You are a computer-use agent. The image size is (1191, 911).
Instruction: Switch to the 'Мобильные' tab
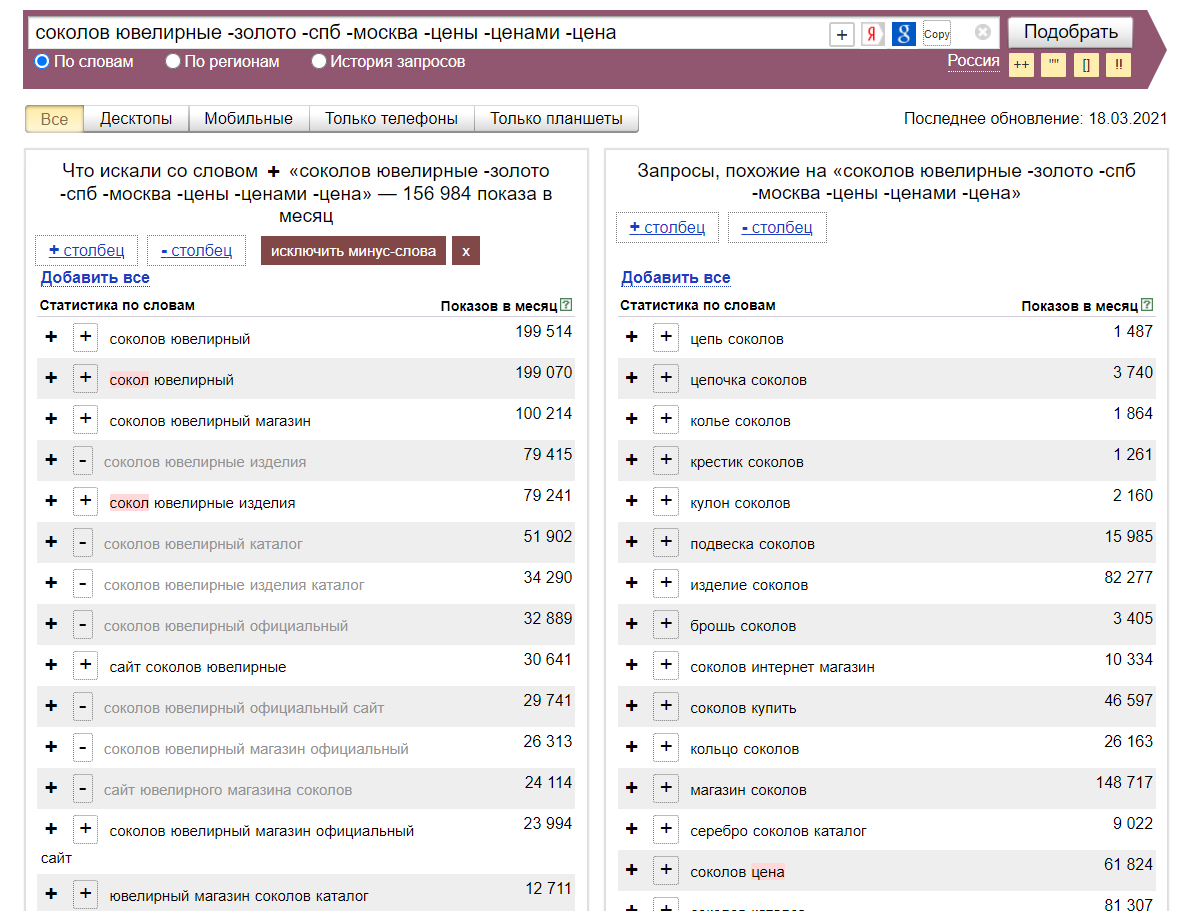tap(248, 119)
